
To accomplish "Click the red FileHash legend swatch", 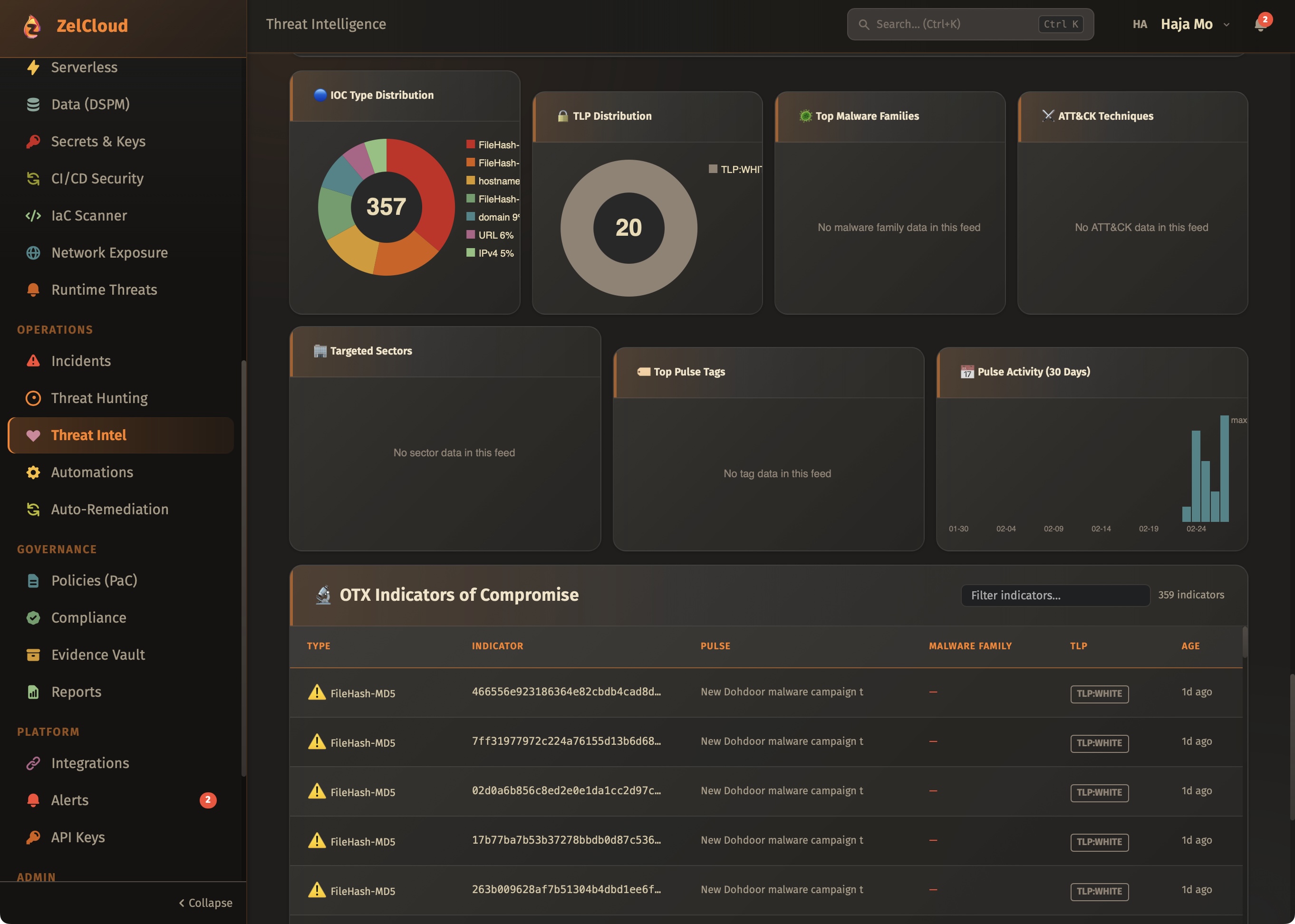I will [x=471, y=144].
